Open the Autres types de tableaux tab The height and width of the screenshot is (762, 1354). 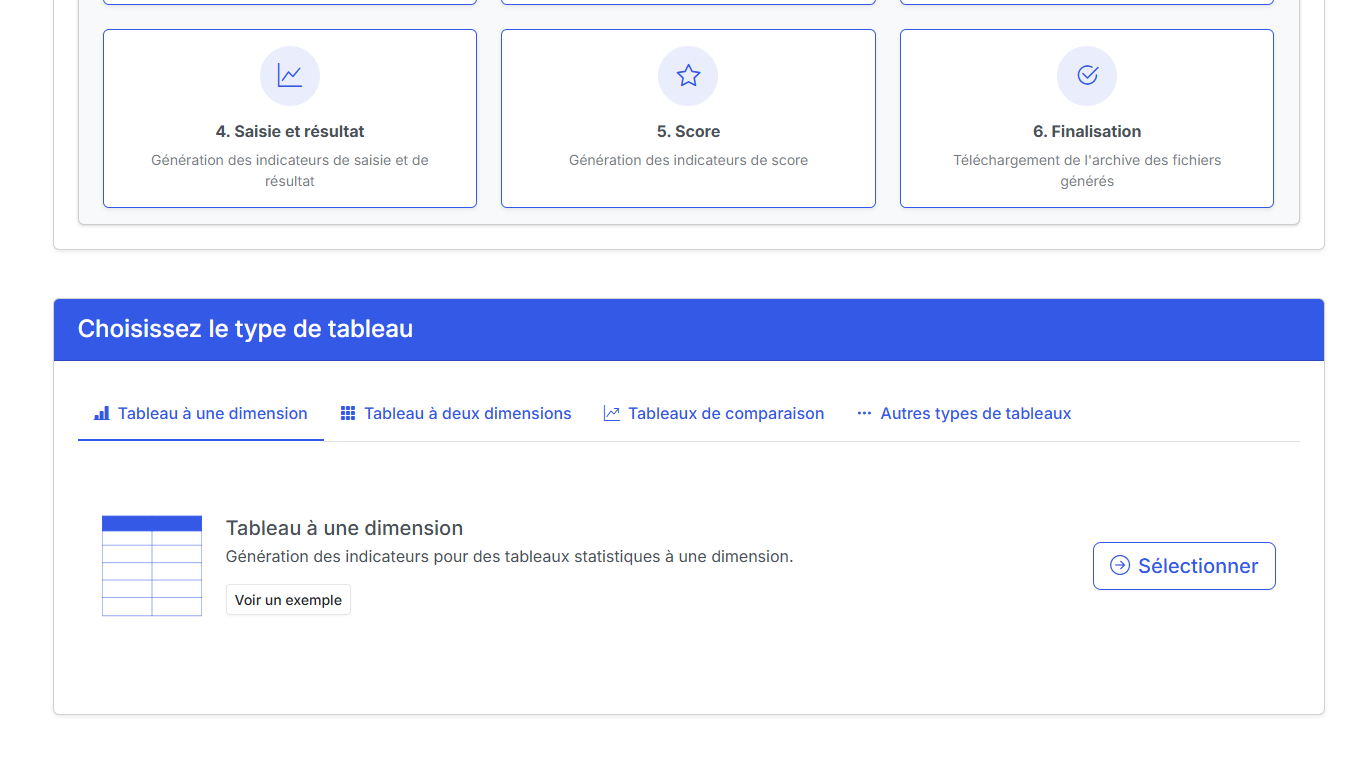[964, 414]
